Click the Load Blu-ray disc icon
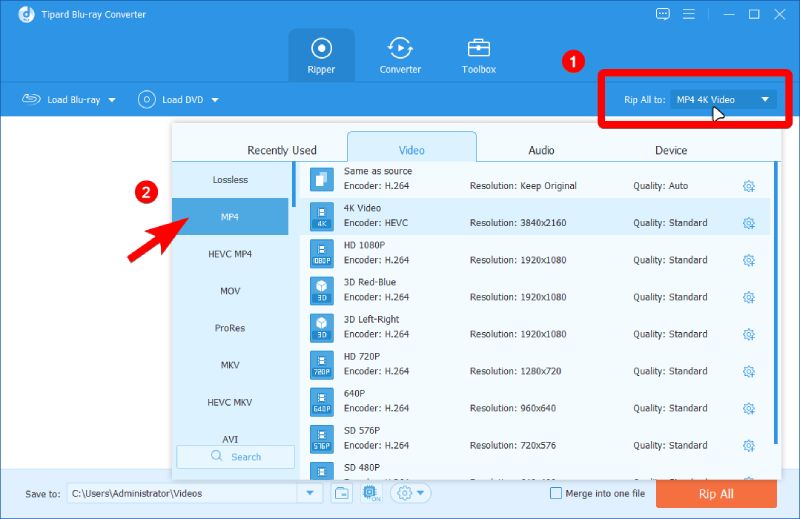The height and width of the screenshot is (519, 800). pos(31,99)
